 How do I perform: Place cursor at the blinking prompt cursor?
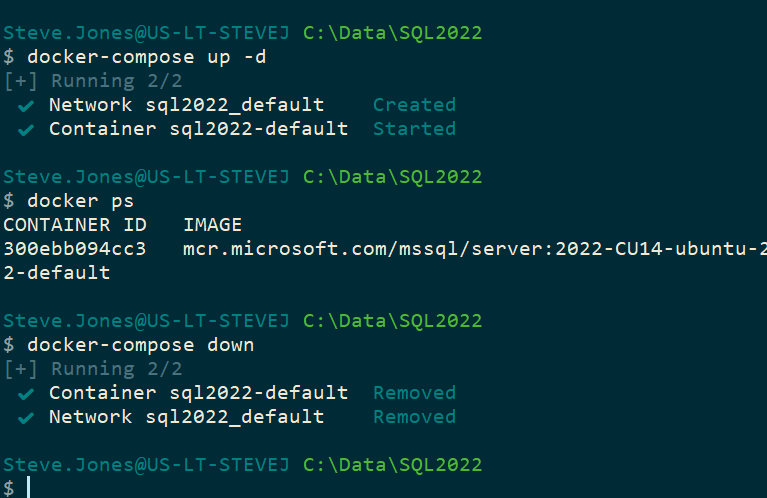29,488
